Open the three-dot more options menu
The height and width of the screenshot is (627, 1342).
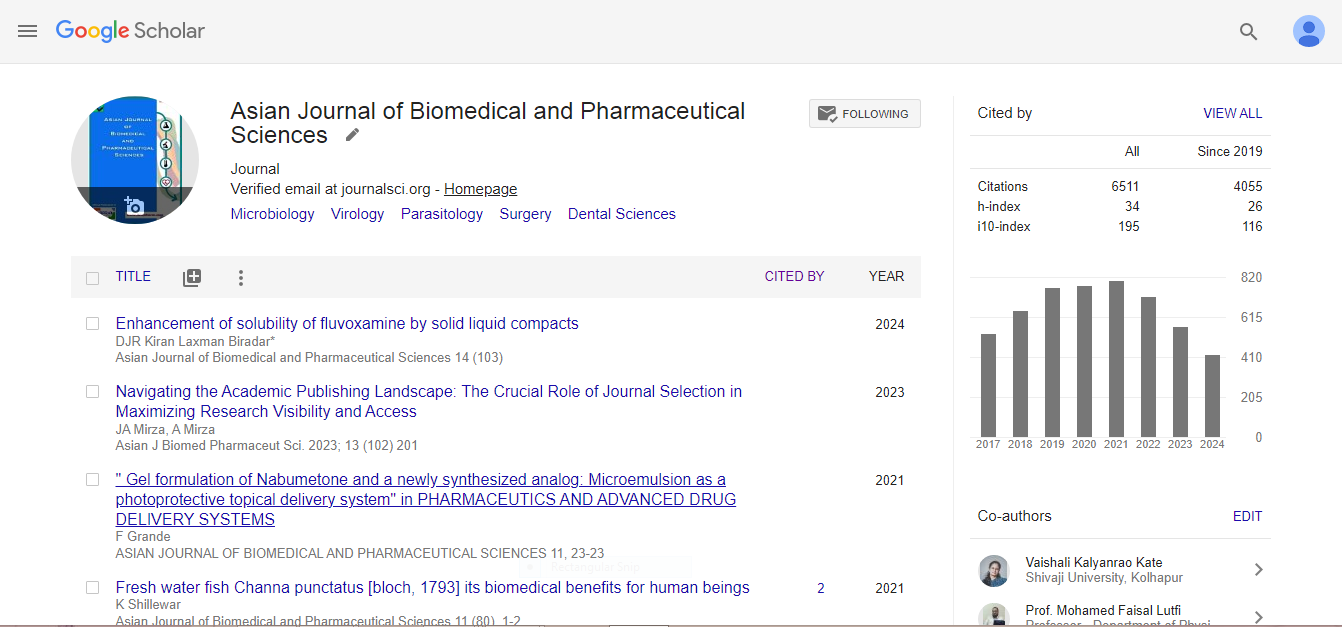tap(240, 278)
